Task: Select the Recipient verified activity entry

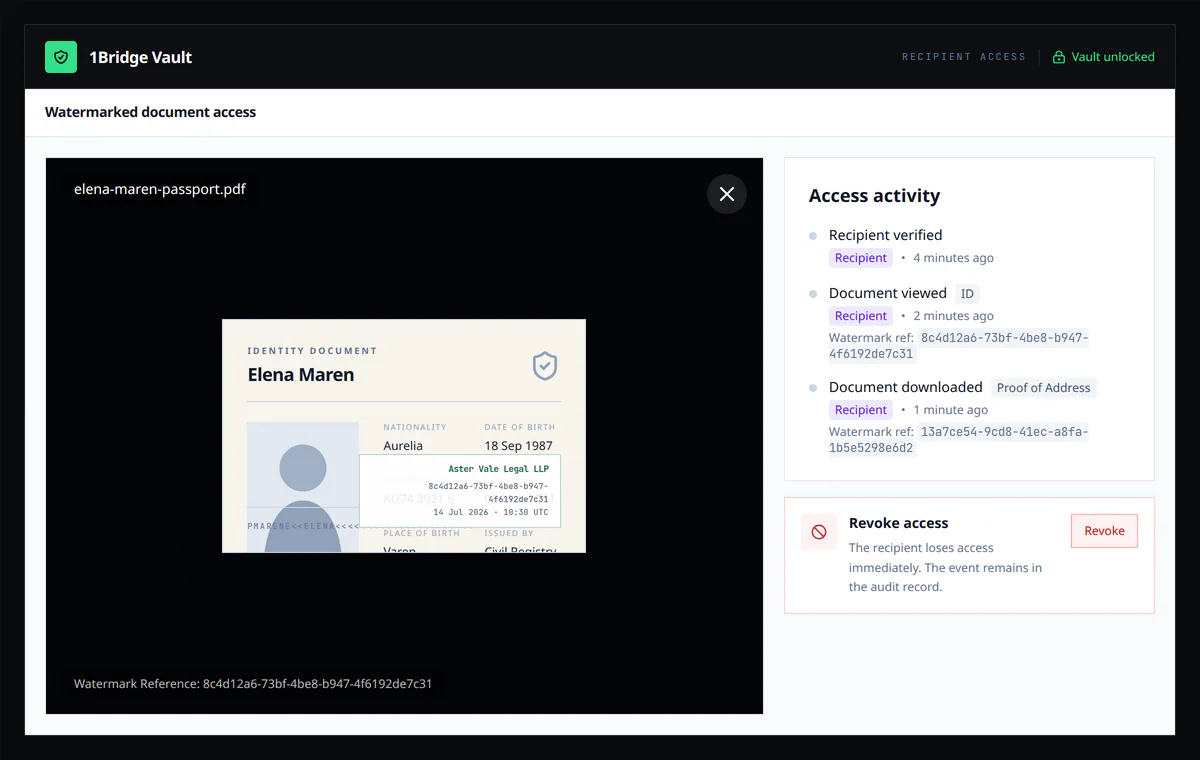Action: coord(885,235)
